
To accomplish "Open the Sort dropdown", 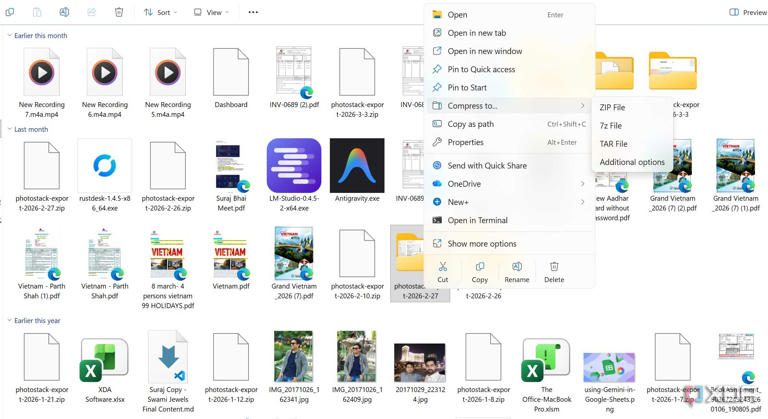I will point(160,12).
